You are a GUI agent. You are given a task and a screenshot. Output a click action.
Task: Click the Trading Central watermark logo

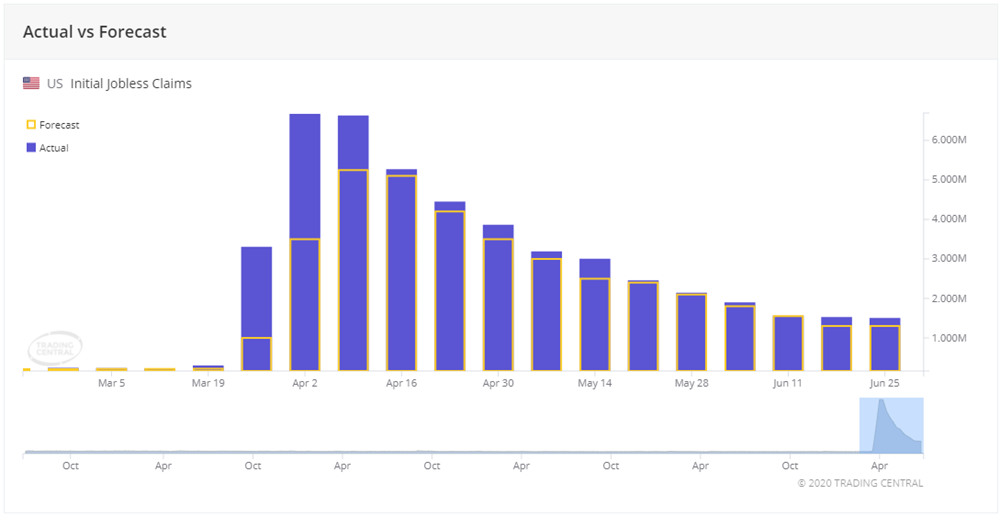[55, 348]
